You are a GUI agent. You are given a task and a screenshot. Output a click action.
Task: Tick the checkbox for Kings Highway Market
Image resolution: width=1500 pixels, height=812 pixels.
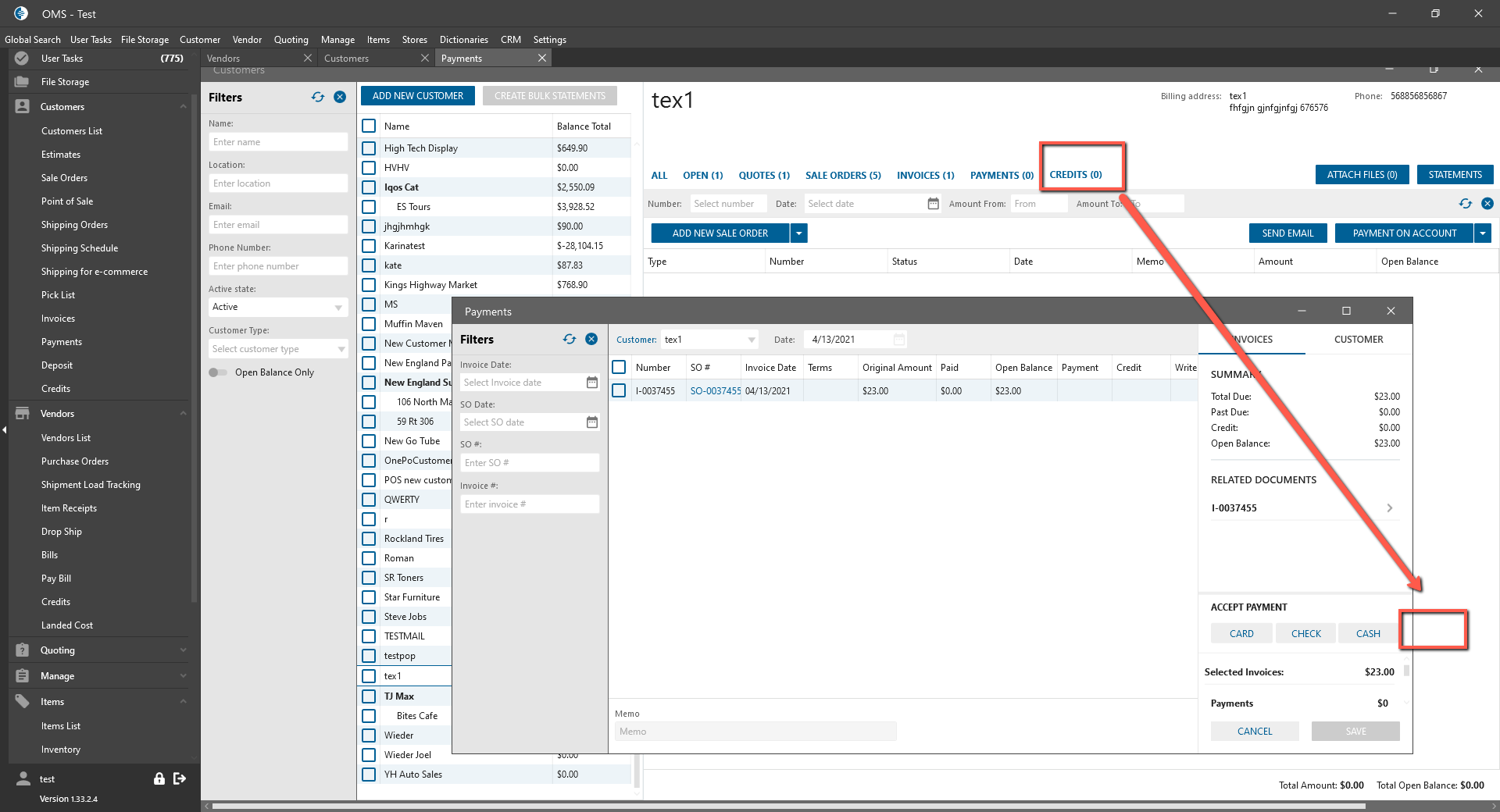point(369,285)
